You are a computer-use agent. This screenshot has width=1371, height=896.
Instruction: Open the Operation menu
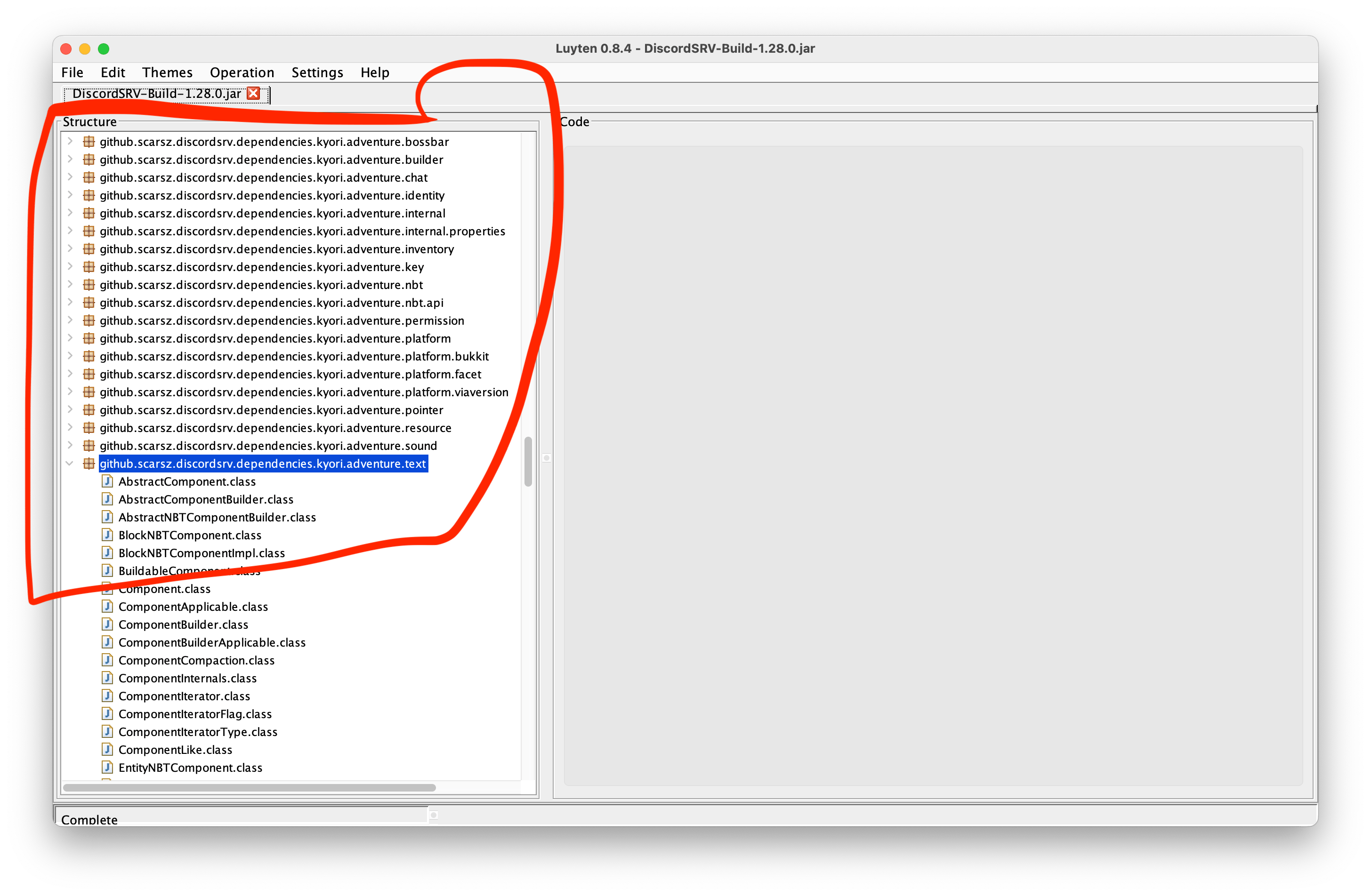tap(242, 72)
